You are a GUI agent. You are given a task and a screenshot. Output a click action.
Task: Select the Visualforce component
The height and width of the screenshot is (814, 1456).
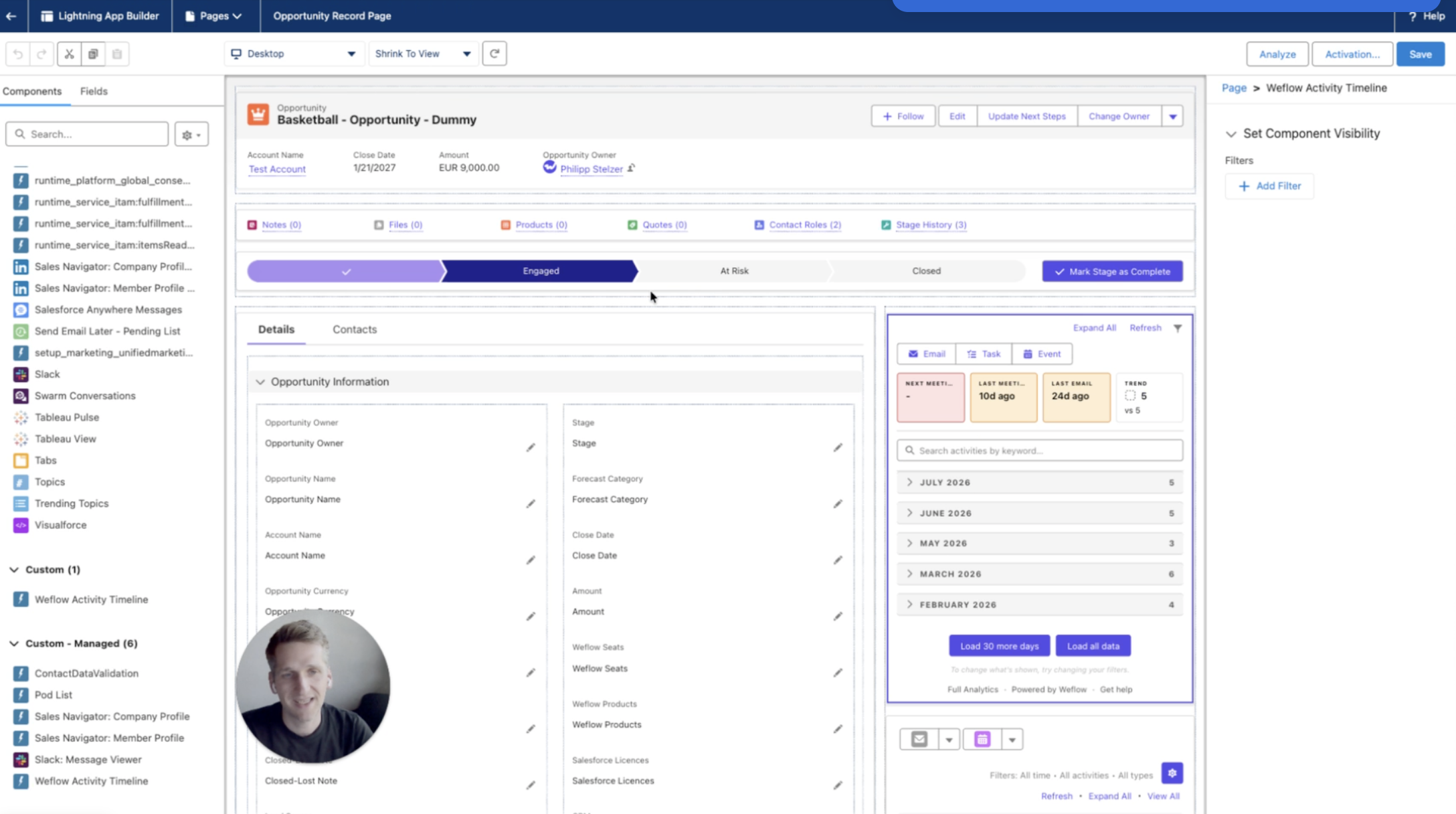pos(60,525)
